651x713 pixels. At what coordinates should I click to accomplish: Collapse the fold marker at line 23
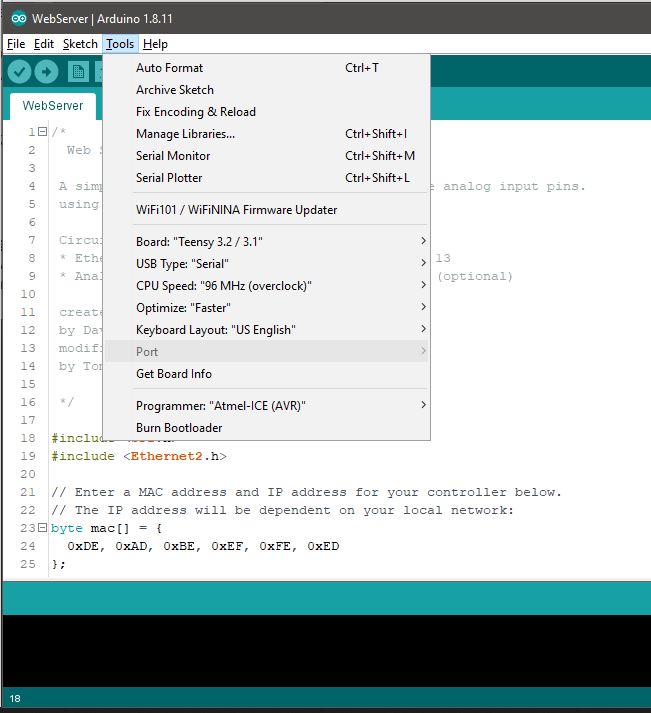(x=42, y=528)
